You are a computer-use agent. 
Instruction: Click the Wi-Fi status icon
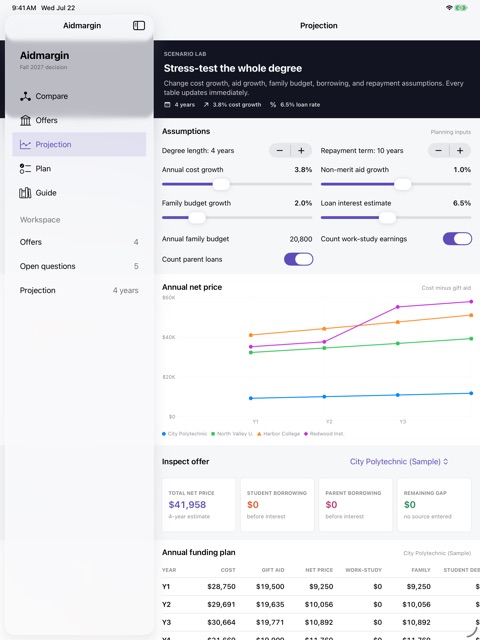tap(449, 8)
